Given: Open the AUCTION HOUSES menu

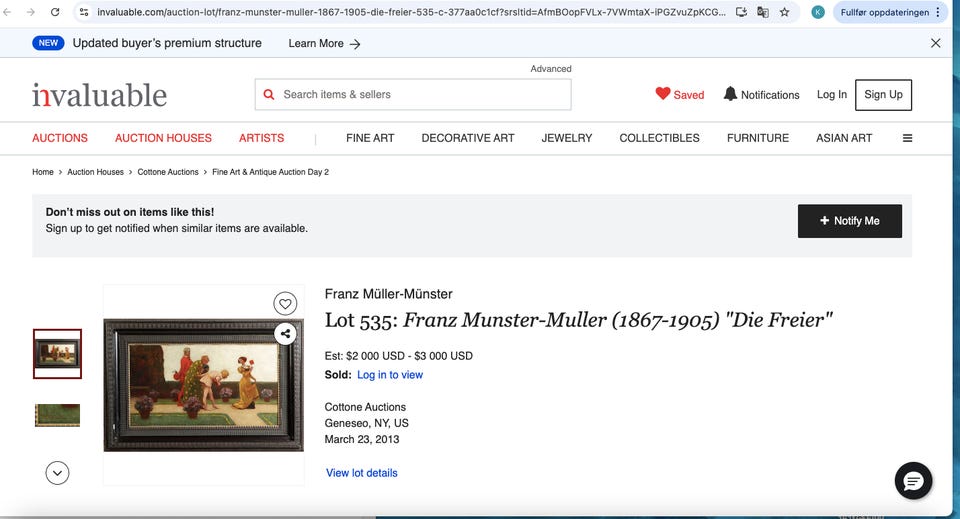Looking at the screenshot, I should coord(163,138).
